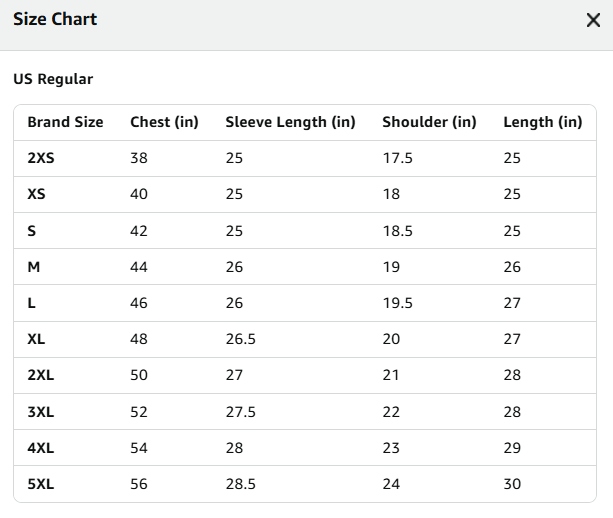Click length value 30 for 5XL

pos(512,484)
